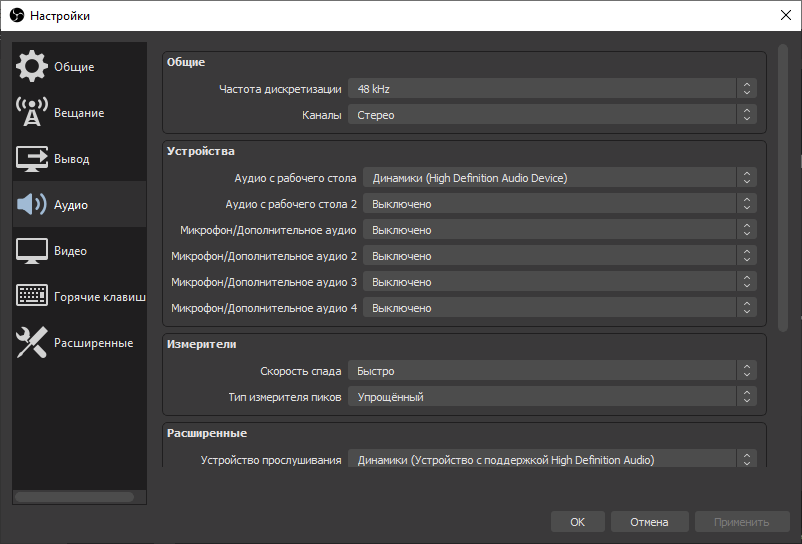Open Видео settings via monitor icon
802x544 pixels.
click(x=32, y=251)
